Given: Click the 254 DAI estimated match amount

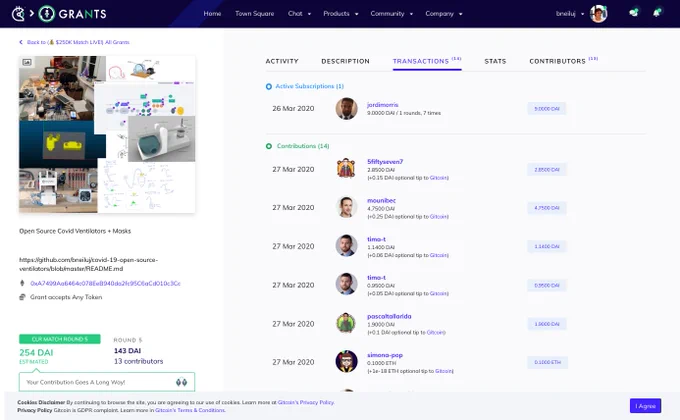Looking at the screenshot, I should (36, 352).
